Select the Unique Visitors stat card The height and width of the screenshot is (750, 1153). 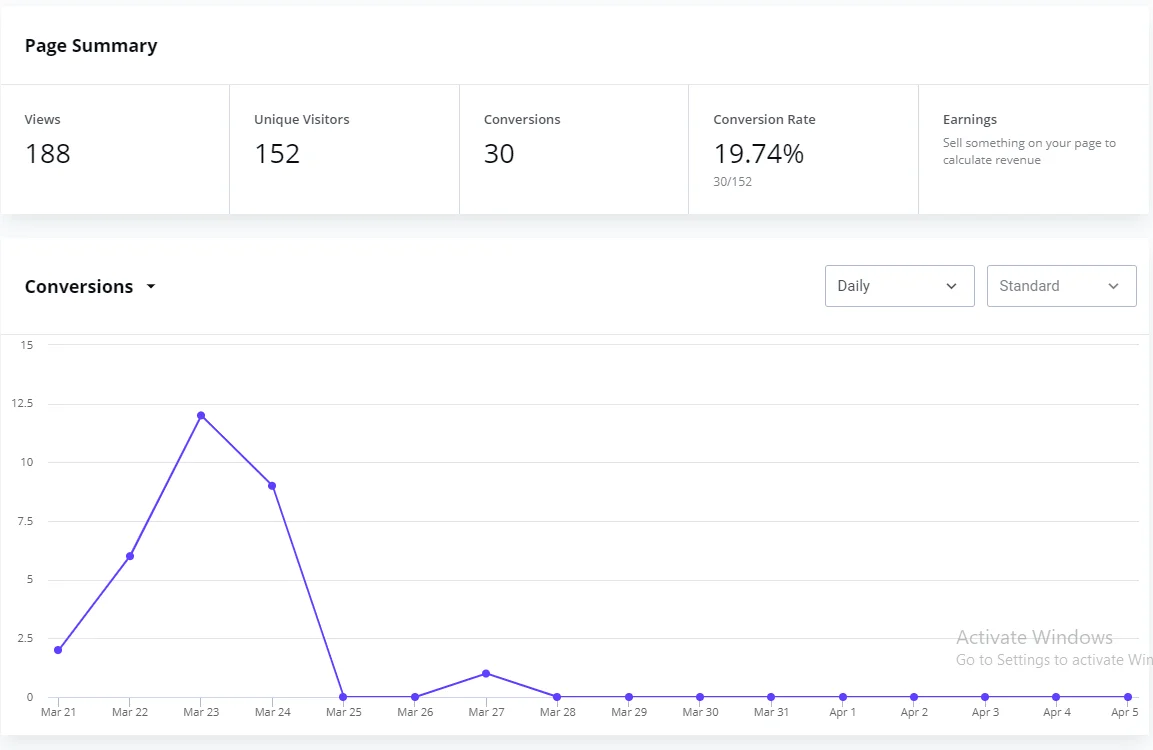click(344, 149)
